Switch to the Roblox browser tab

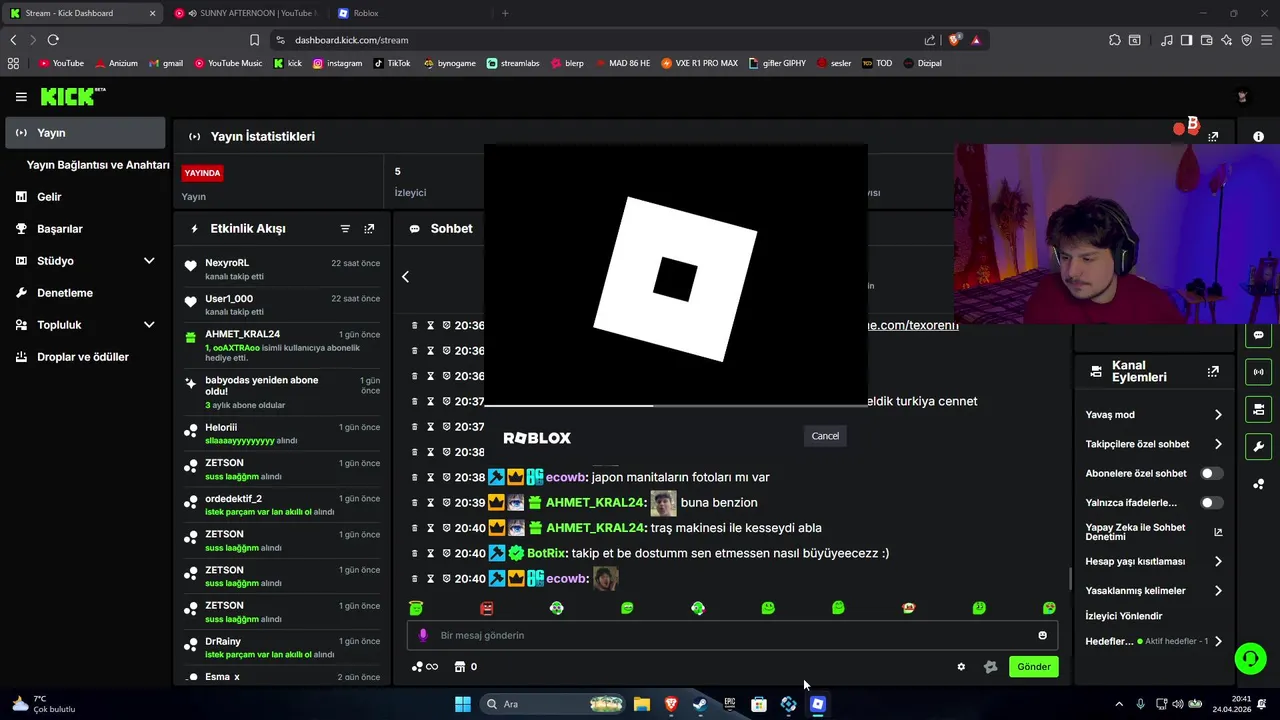pyautogui.click(x=408, y=13)
